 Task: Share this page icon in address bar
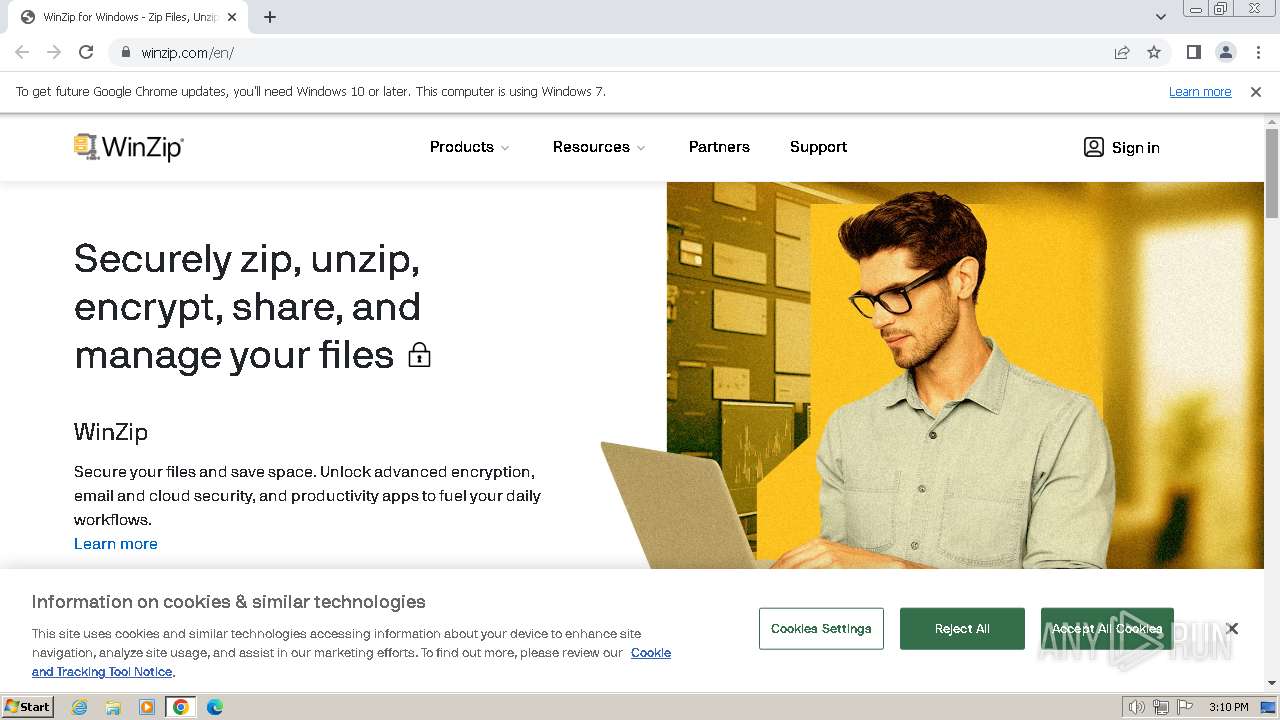[1122, 52]
